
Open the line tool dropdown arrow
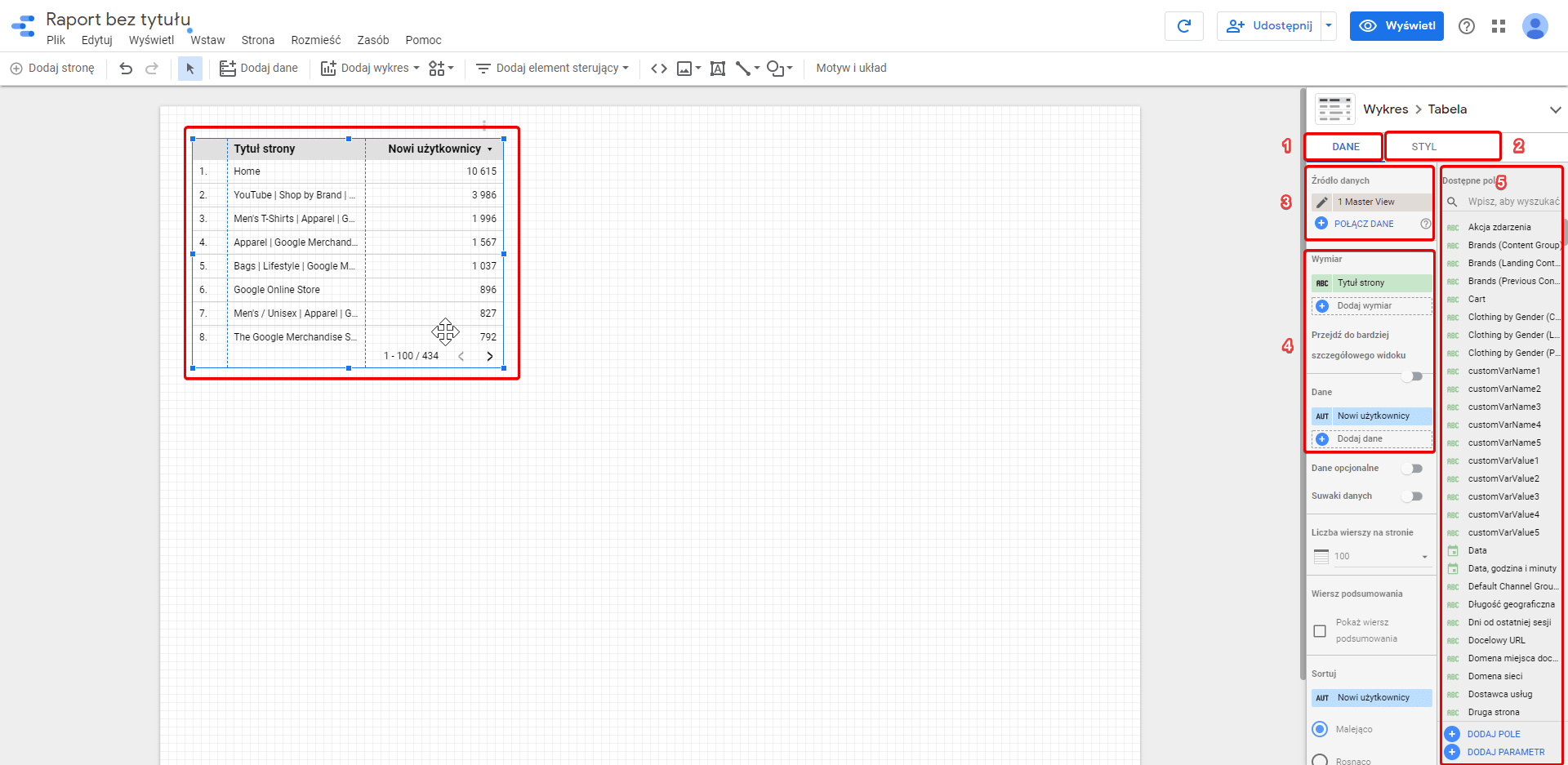(757, 69)
